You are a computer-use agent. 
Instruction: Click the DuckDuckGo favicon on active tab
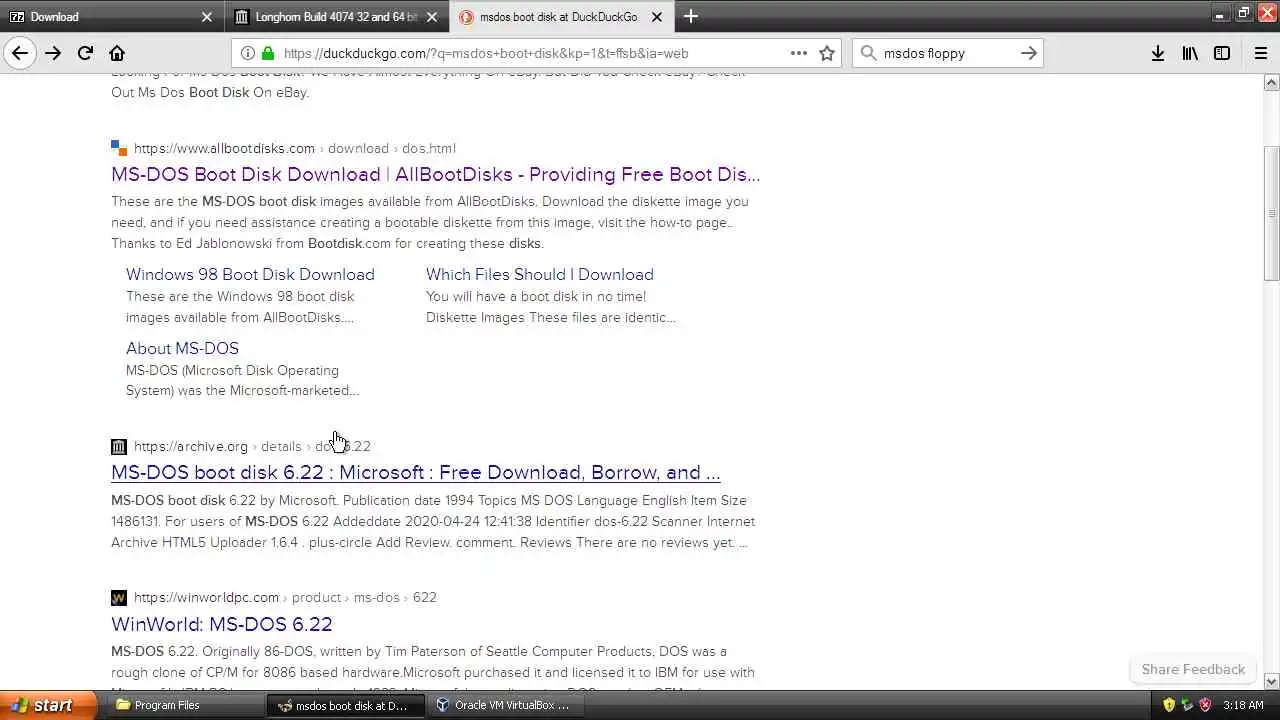(467, 17)
